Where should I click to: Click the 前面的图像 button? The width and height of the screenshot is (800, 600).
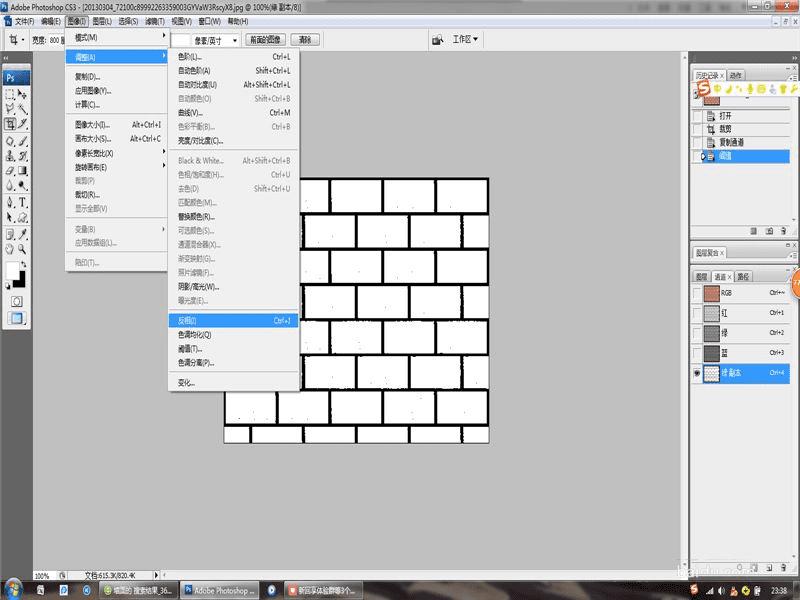pos(265,40)
